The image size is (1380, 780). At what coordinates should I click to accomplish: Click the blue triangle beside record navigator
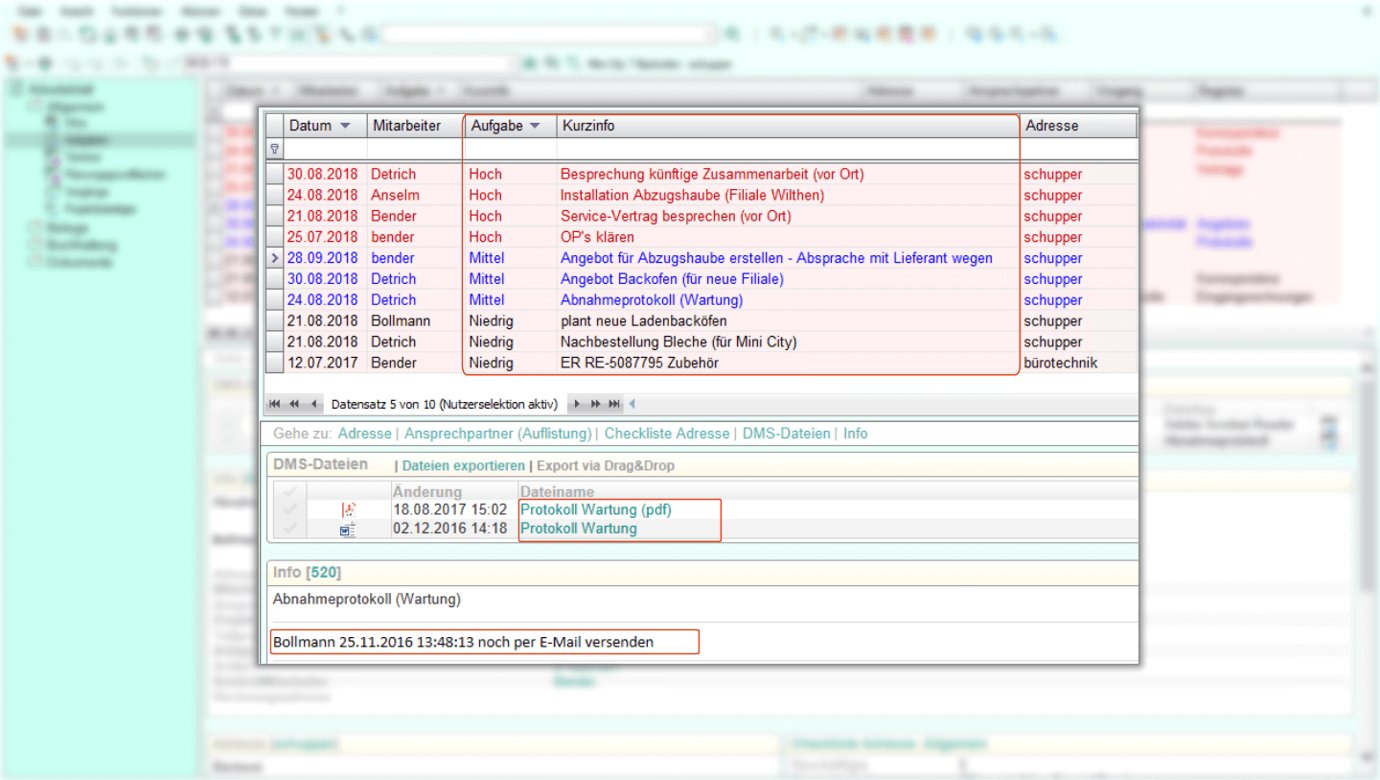pyautogui.click(x=631, y=404)
